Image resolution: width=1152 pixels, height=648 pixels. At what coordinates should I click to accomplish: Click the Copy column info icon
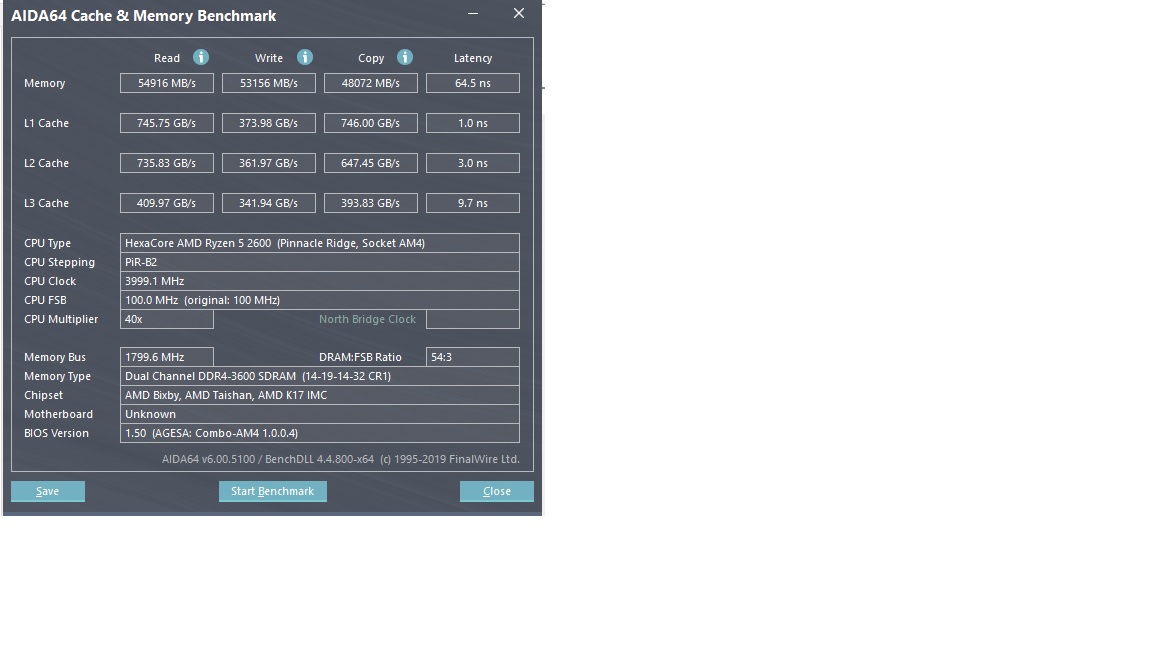click(405, 57)
